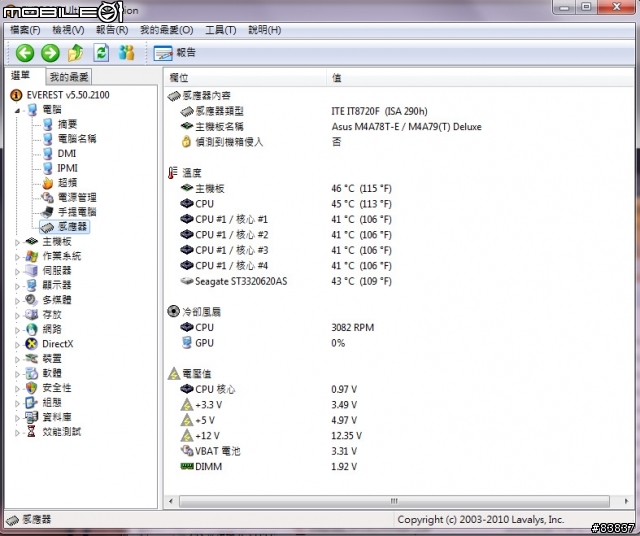
Task: Click the 裝置 devices icon
Action: tap(31, 358)
